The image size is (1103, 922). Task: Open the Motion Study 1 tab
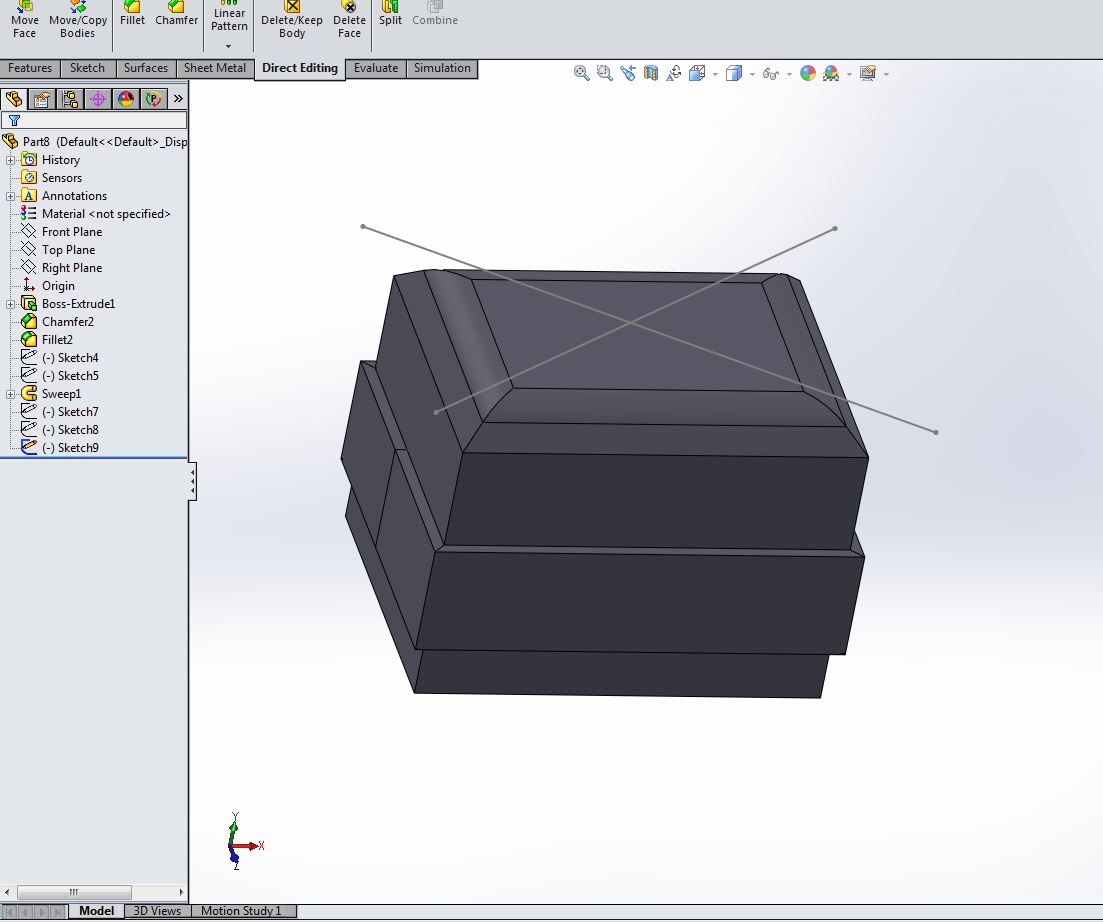click(x=241, y=911)
